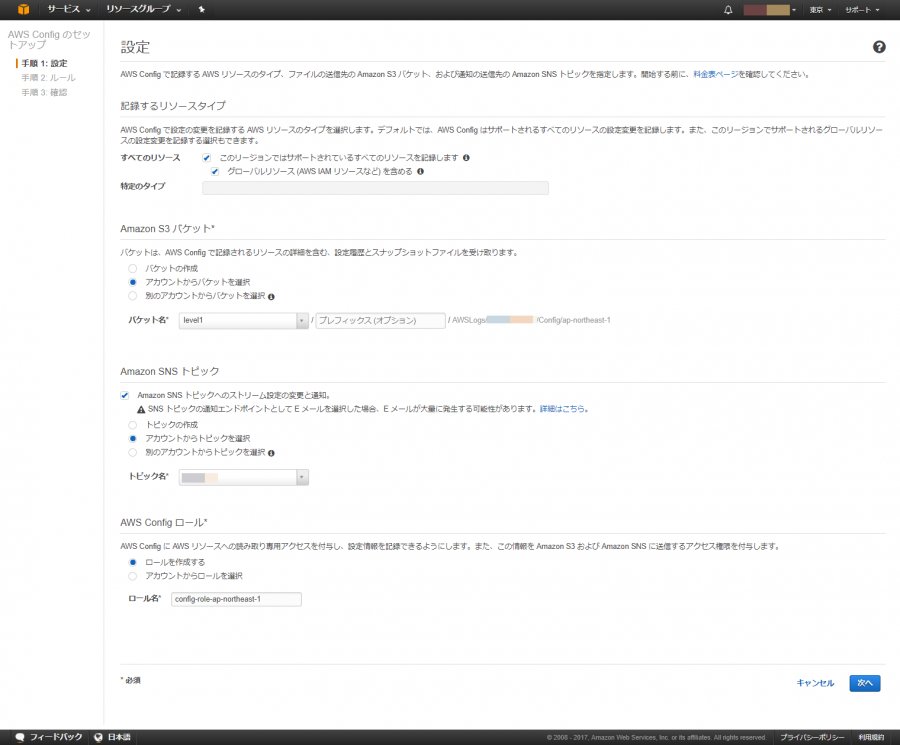Uncheck the グローバルリソース (AWS IAM) checkbox
This screenshot has height=745, width=900.
pyautogui.click(x=215, y=172)
